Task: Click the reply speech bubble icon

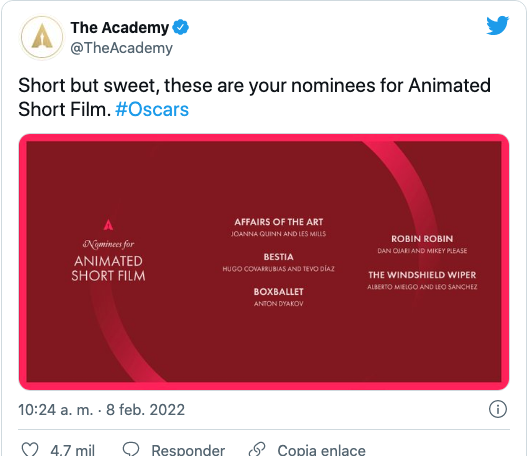Action: point(131,450)
